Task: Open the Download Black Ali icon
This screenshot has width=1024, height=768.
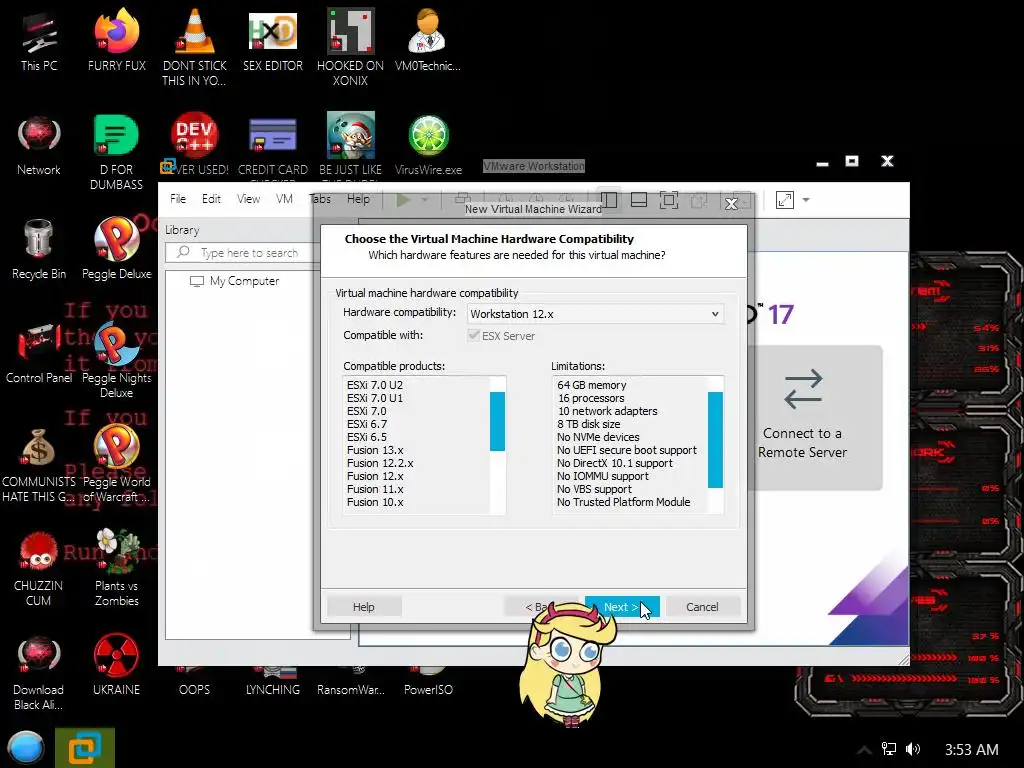Action: click(39, 673)
